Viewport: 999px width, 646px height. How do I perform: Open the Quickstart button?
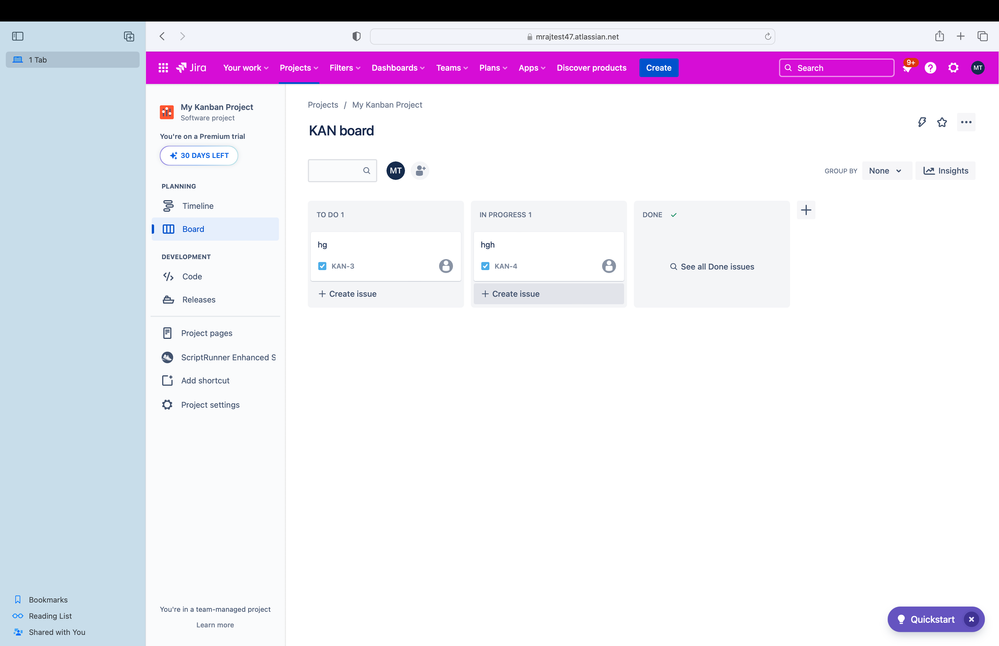click(926, 619)
